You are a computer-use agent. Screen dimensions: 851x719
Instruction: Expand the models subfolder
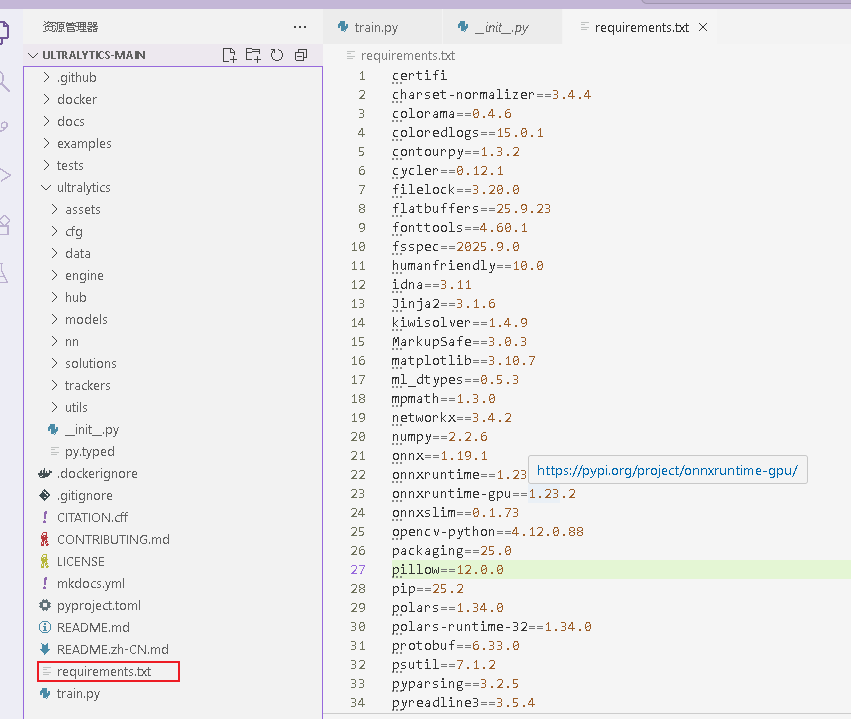[86, 319]
